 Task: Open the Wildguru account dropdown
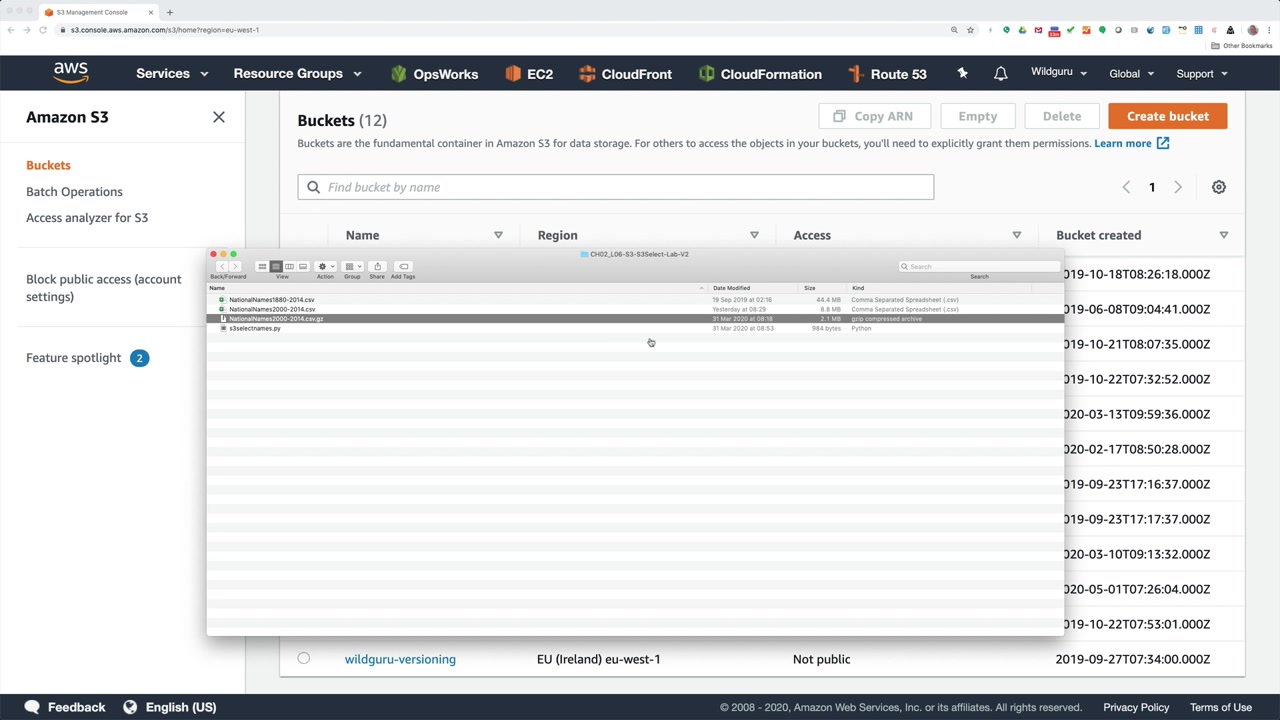click(x=1058, y=73)
